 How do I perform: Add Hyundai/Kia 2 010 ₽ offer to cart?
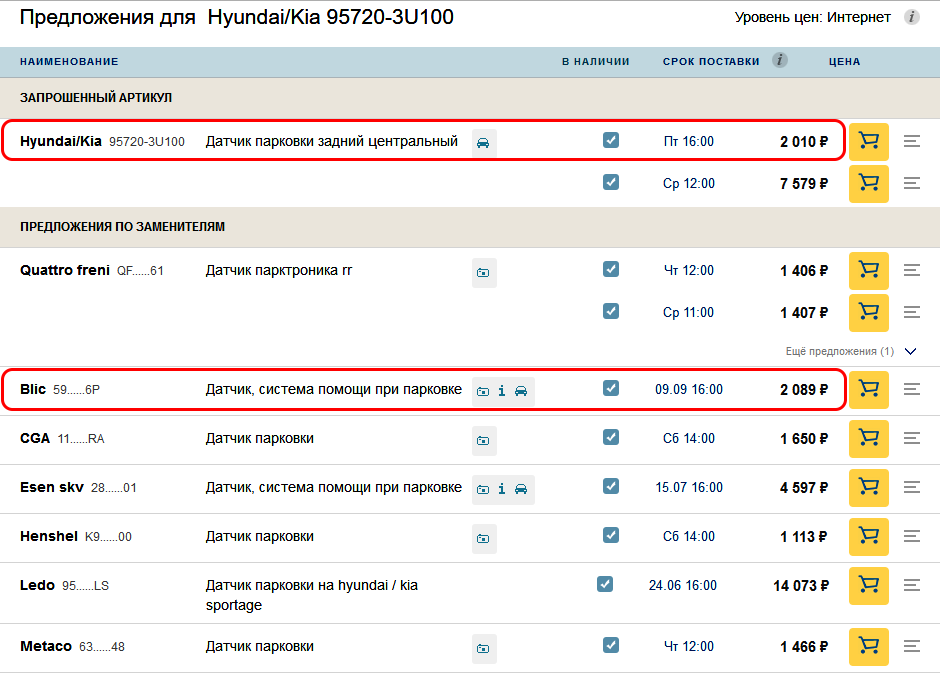coord(869,141)
